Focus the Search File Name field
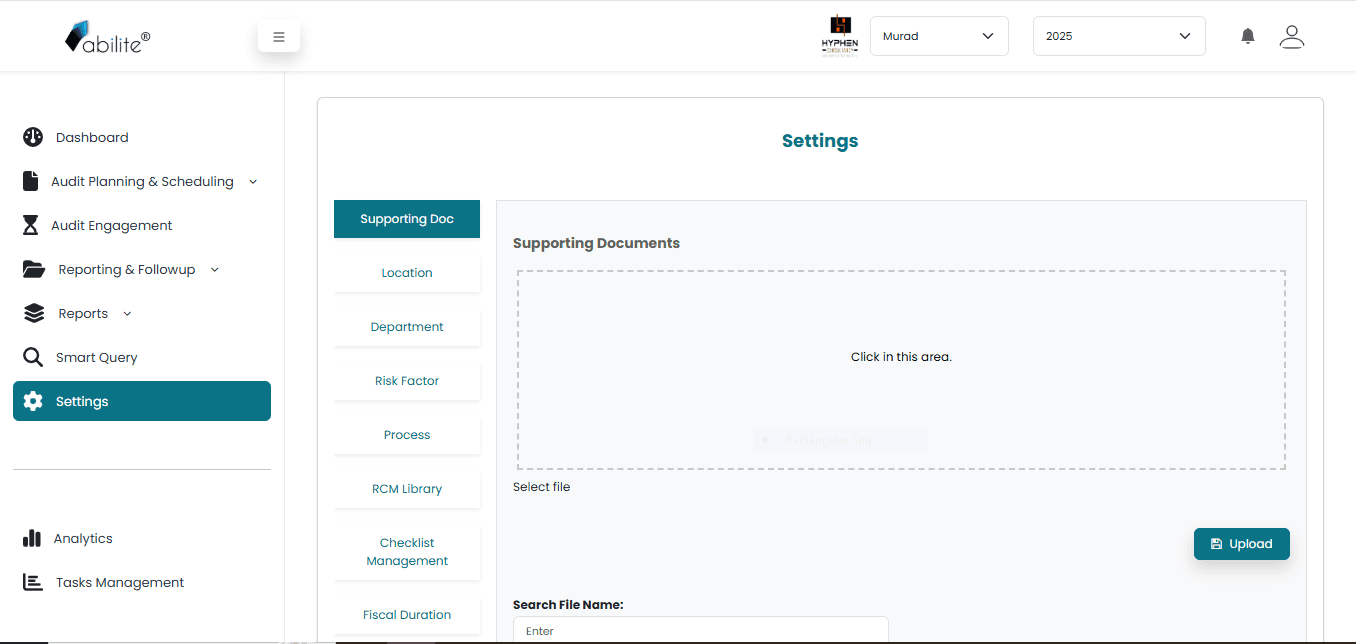This screenshot has width=1356, height=644. pyautogui.click(x=700, y=630)
